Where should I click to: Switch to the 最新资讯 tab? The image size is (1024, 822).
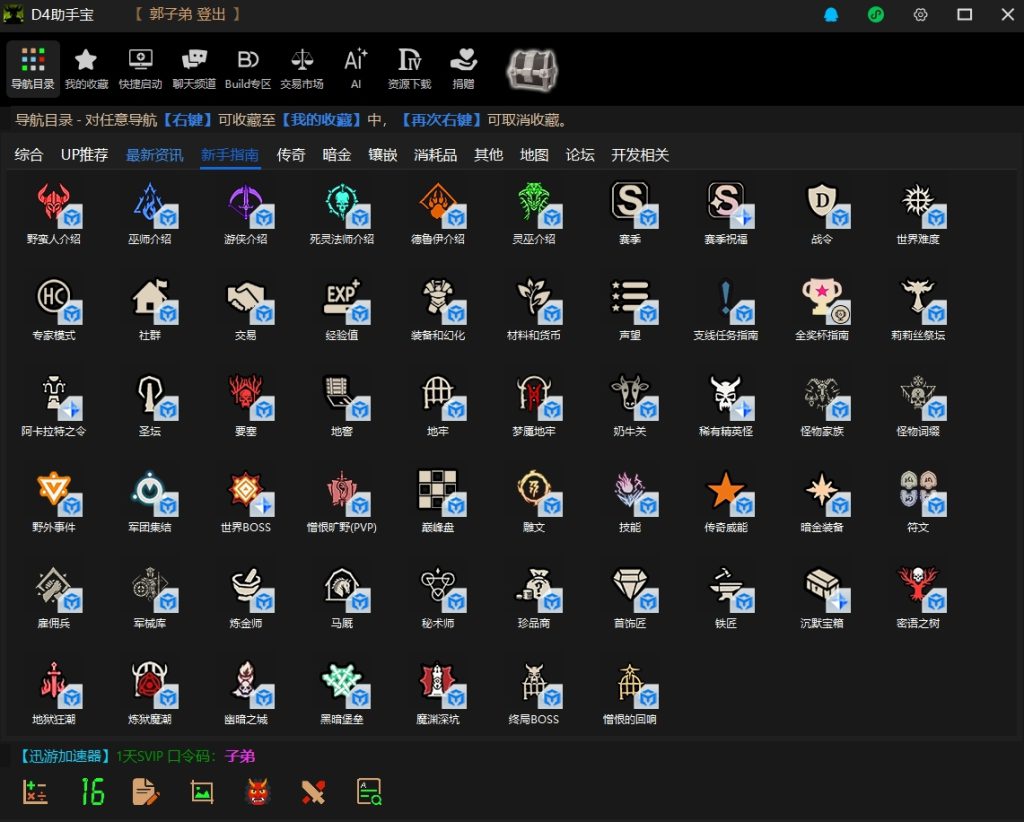coord(154,155)
